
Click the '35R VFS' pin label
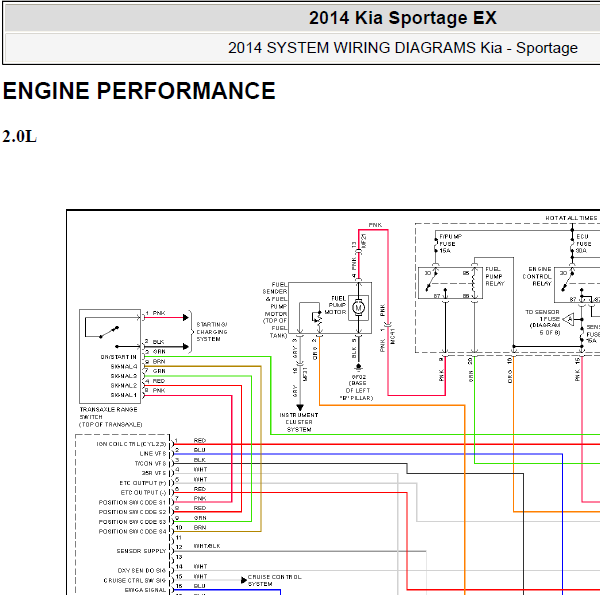(154, 473)
